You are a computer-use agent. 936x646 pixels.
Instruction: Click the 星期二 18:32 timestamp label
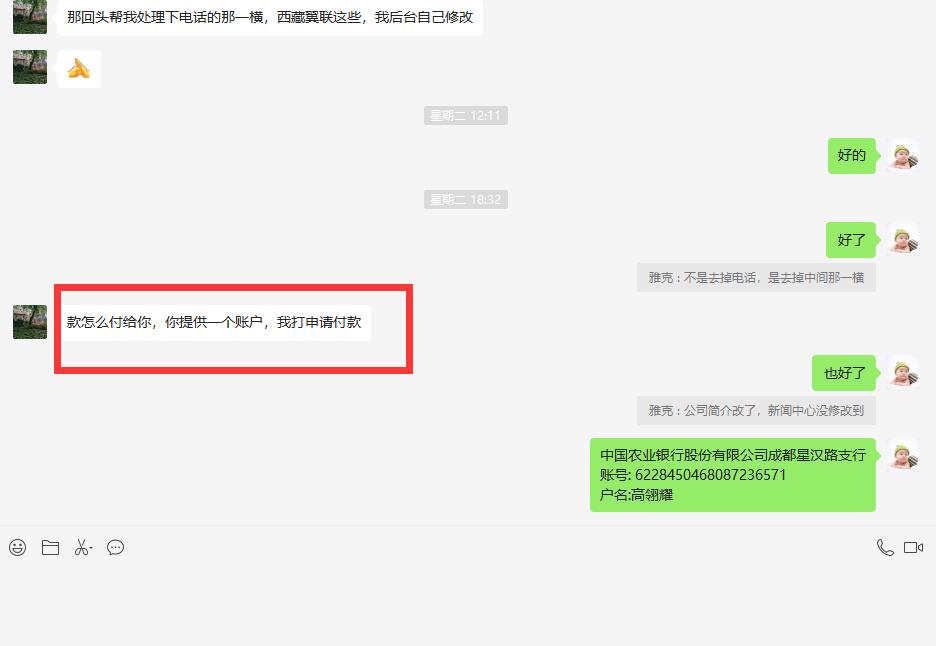[465, 200]
